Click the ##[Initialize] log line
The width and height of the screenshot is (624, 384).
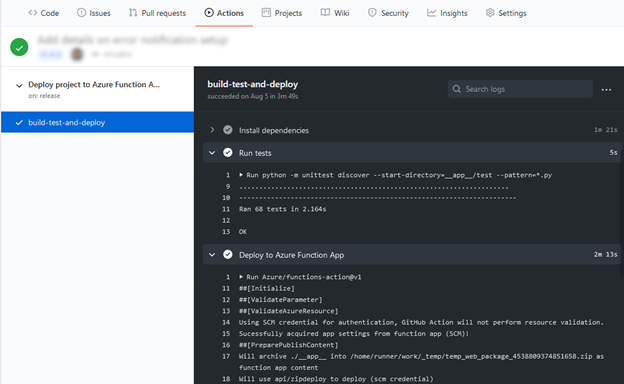click(x=267, y=288)
